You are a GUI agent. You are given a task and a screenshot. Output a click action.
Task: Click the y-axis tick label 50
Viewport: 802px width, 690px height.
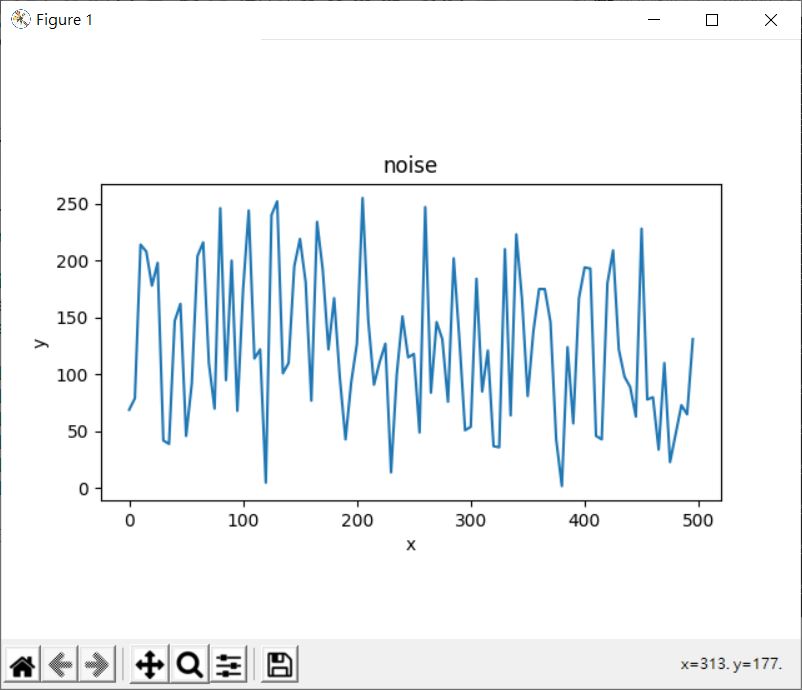[x=78, y=432]
